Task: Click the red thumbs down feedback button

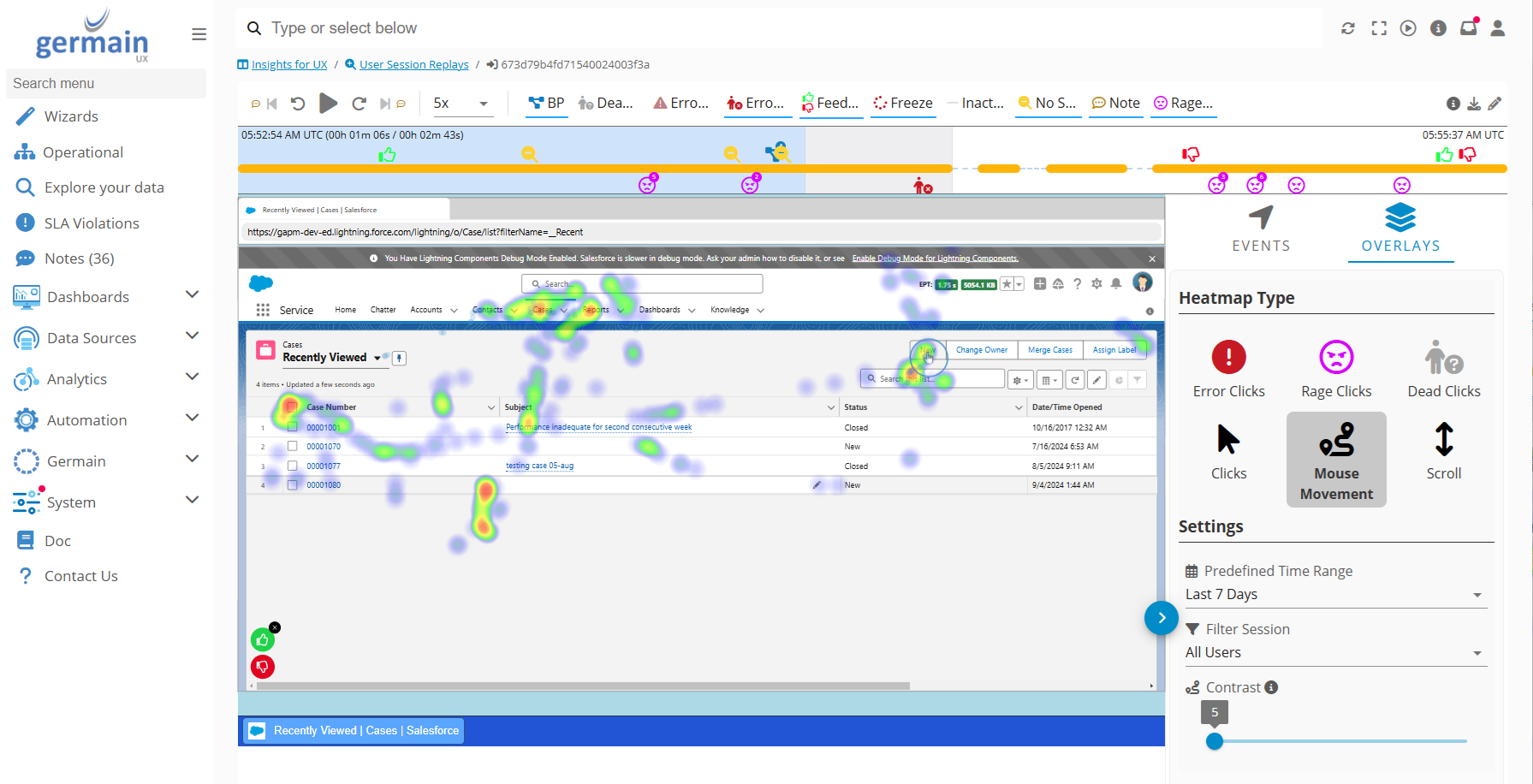Action: point(263,667)
